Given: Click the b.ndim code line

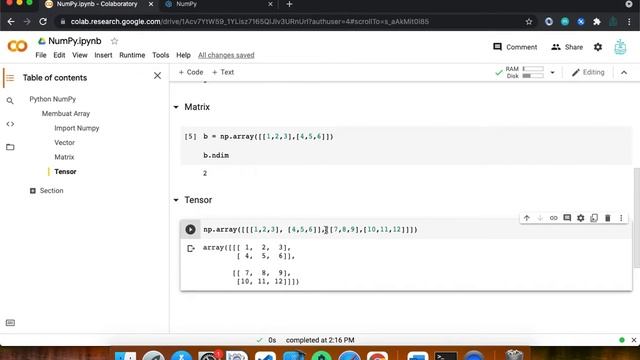Looking at the screenshot, I should coord(216,155).
